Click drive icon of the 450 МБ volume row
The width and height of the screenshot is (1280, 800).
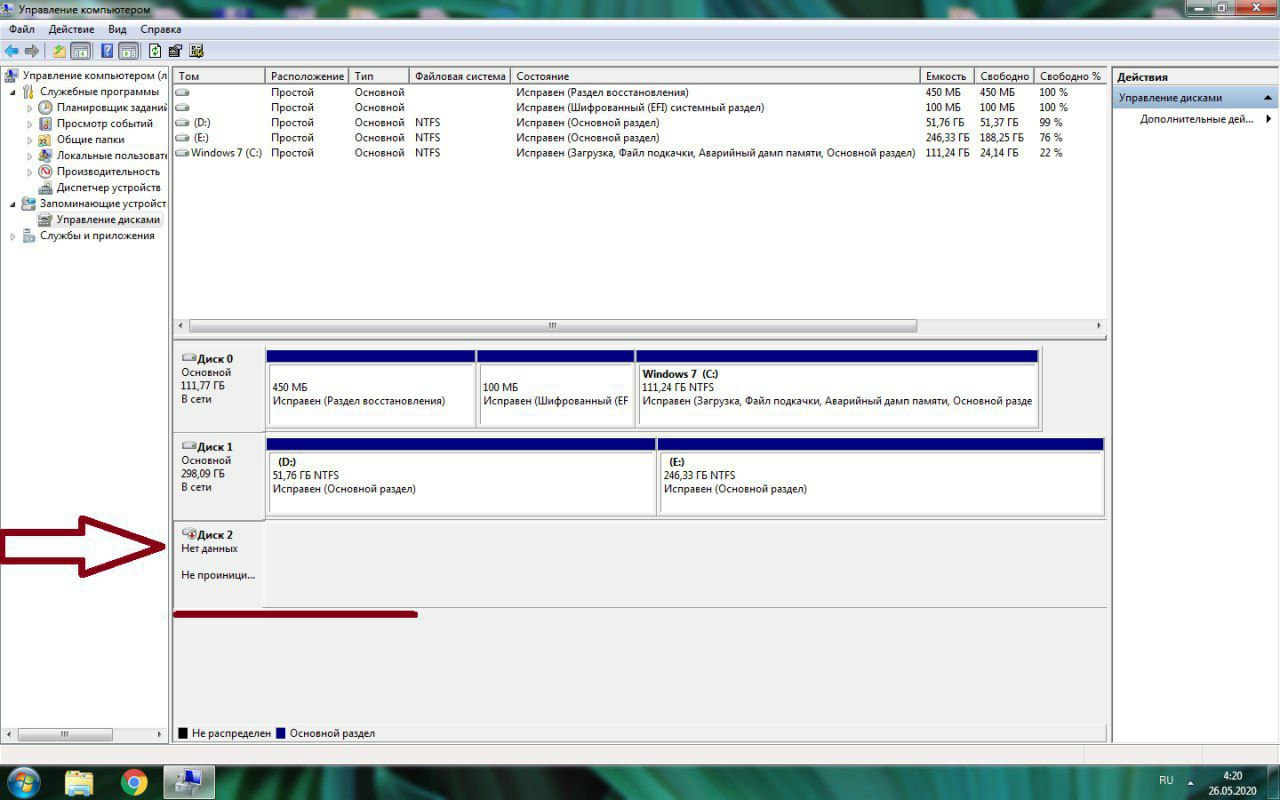pyautogui.click(x=182, y=92)
